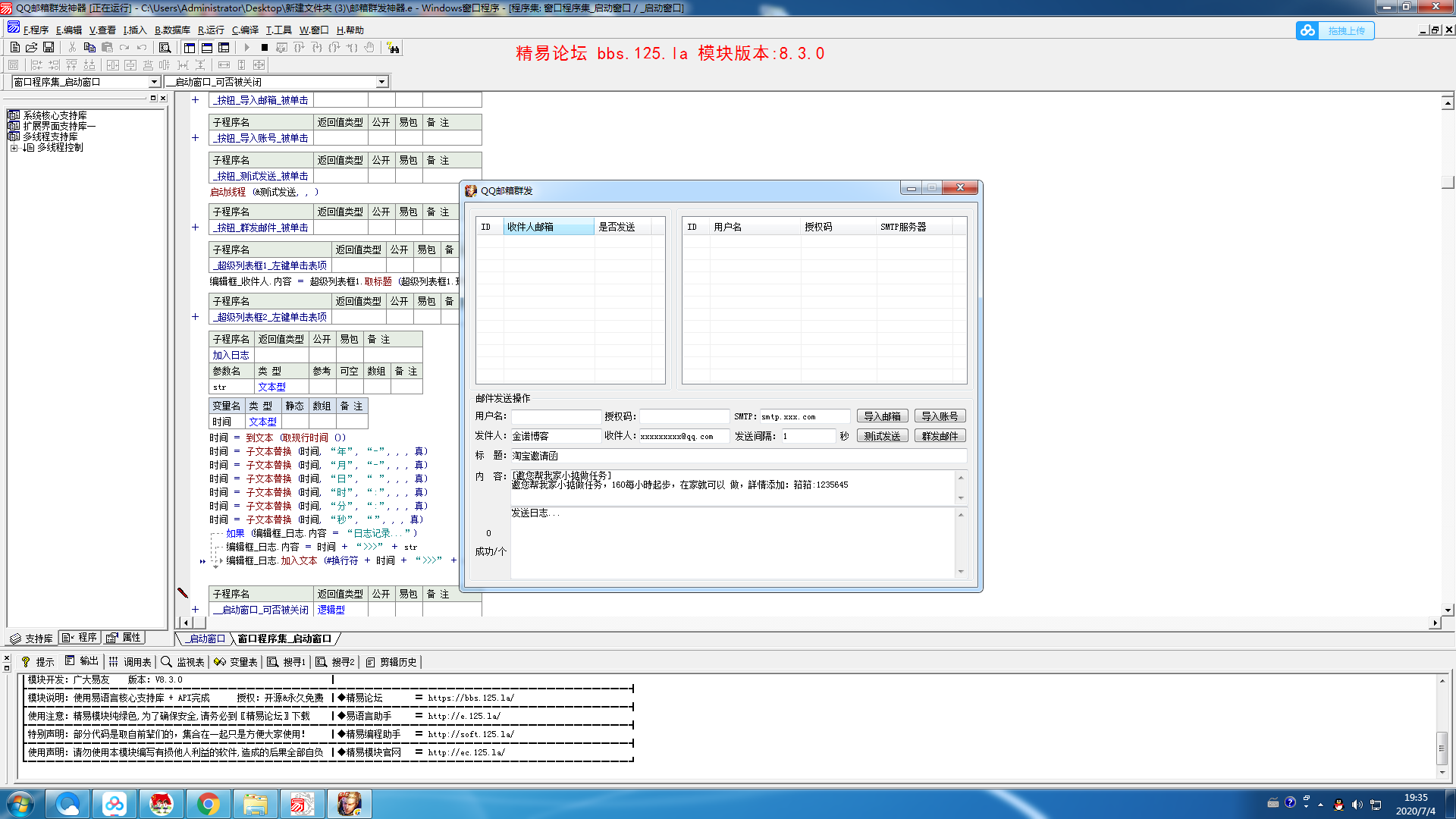Open the C.编译 menu
This screenshot has height=819, width=1456.
(245, 30)
